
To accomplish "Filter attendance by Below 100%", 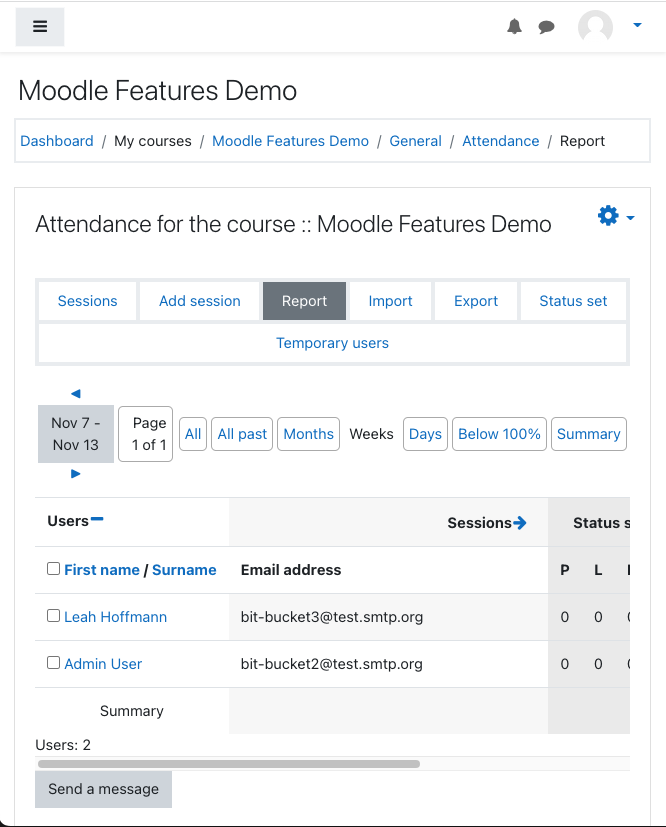I will (x=499, y=434).
